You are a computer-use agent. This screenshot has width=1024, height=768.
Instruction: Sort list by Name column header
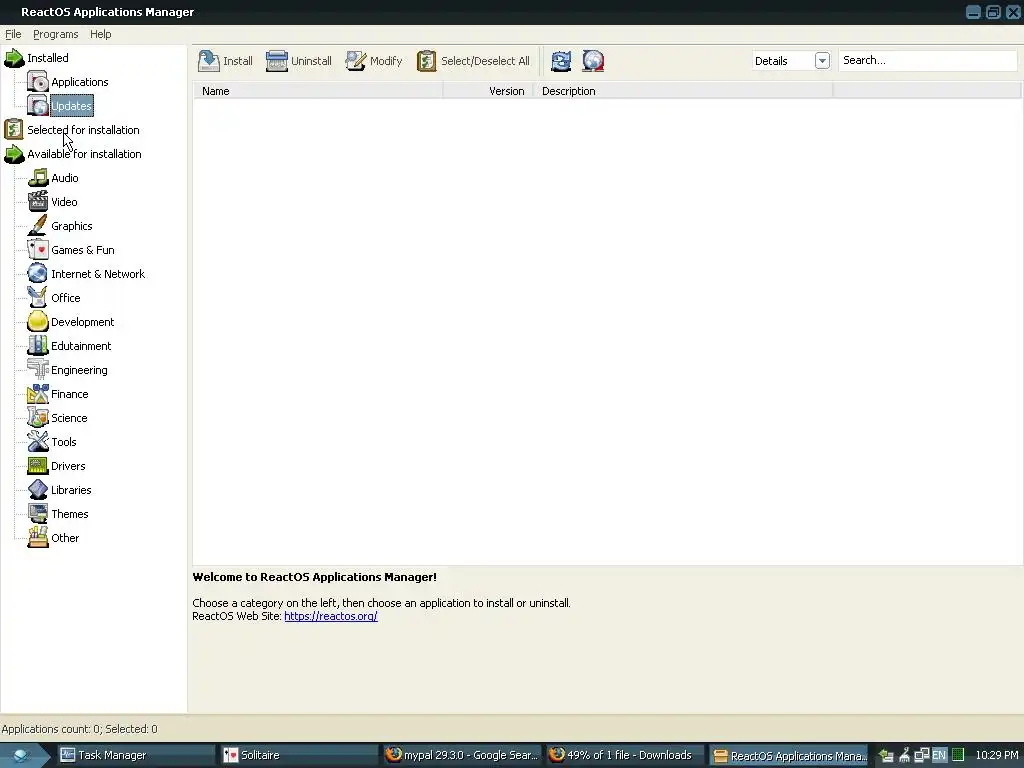click(318, 91)
